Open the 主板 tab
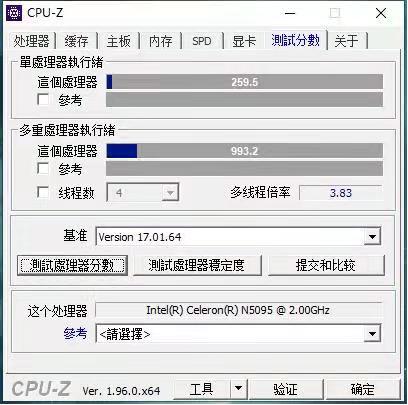 pyautogui.click(x=118, y=41)
